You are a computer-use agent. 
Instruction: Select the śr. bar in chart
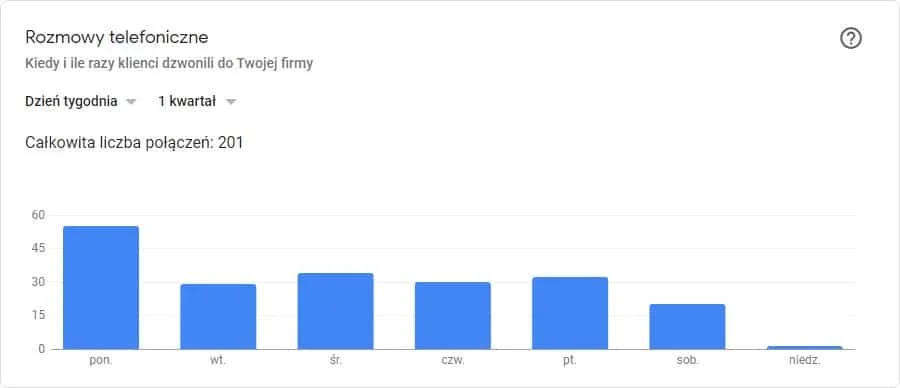tap(335, 311)
